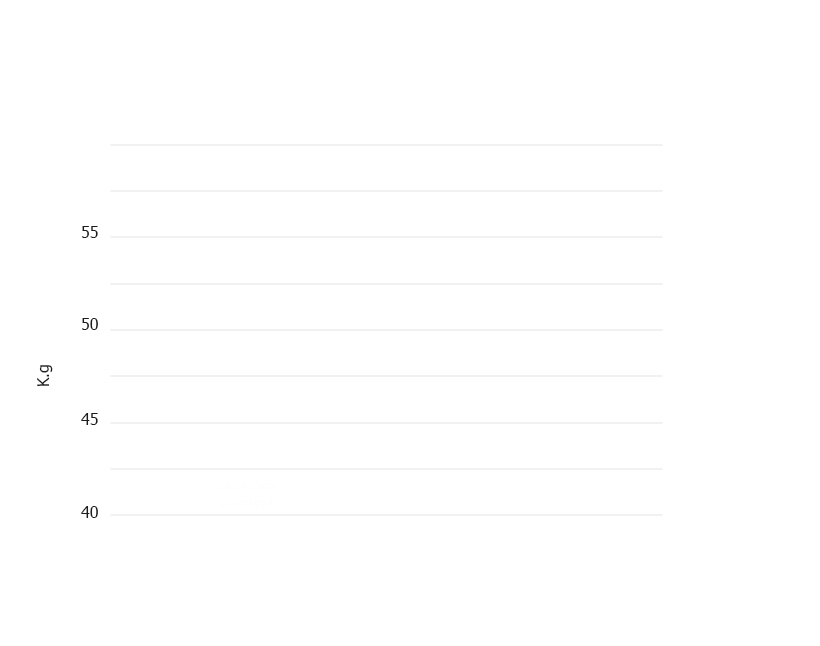Select the topmost unlabeled gridline

[386, 144]
